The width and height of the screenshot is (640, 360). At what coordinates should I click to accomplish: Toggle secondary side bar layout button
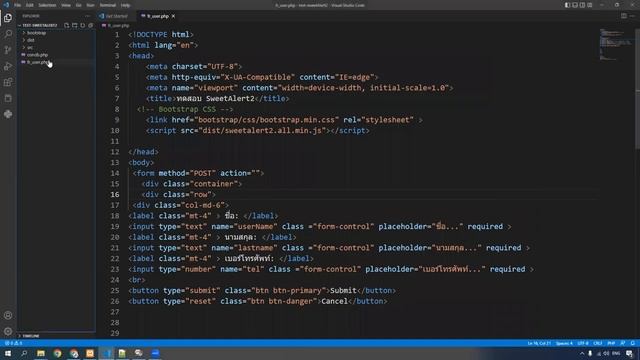click(x=582, y=5)
